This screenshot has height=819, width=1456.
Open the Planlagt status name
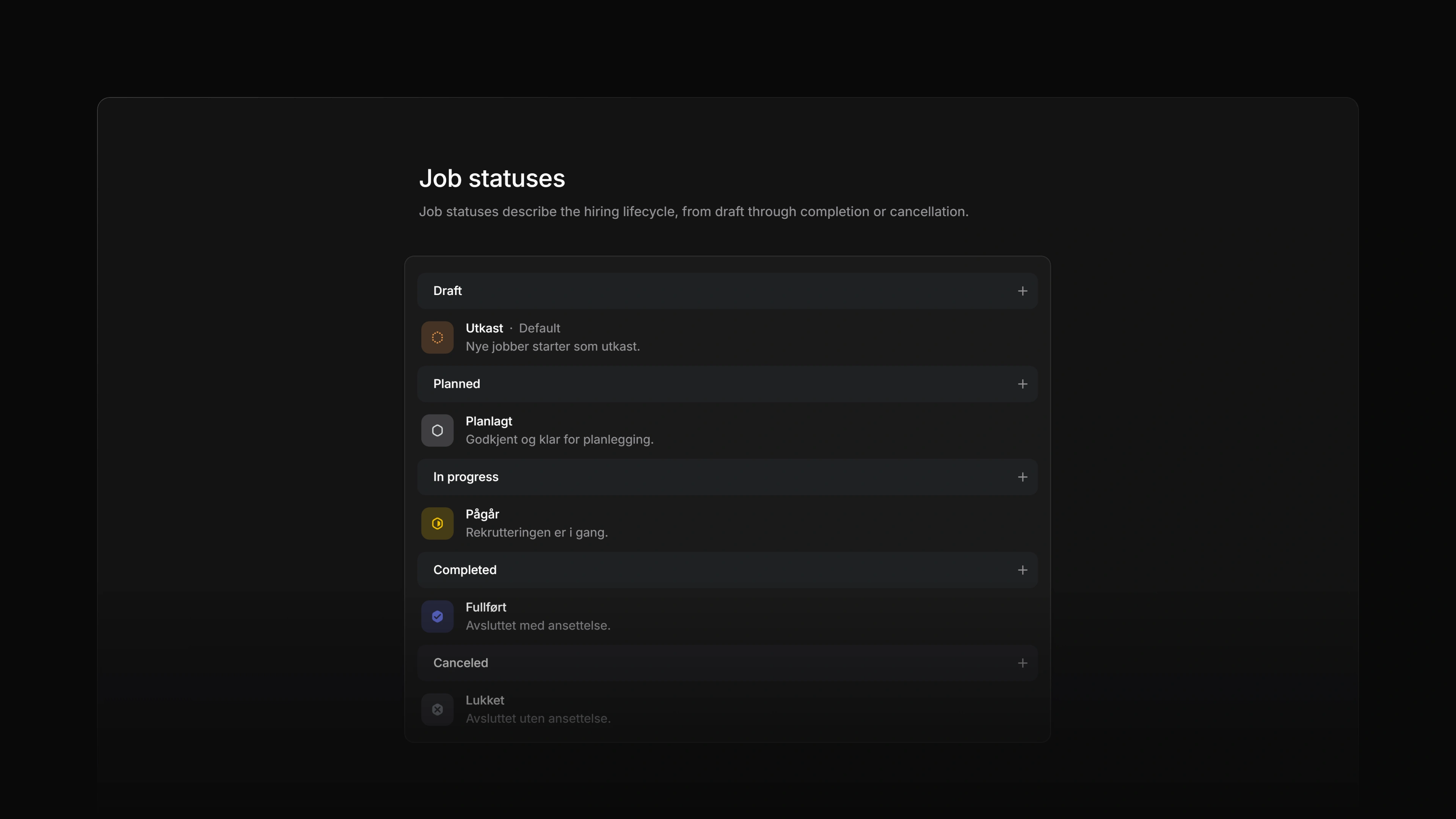[x=488, y=422]
